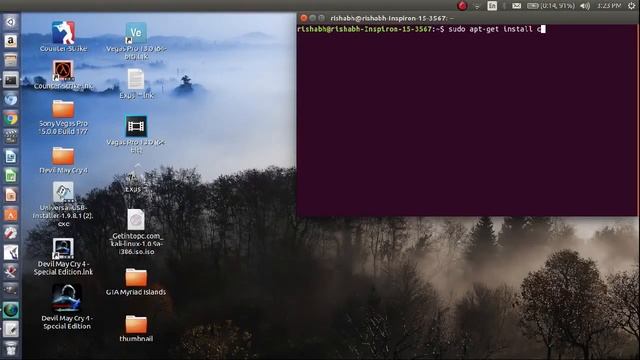
Task: Open Ubuntu Software Center from launcher
Action: pos(11,214)
